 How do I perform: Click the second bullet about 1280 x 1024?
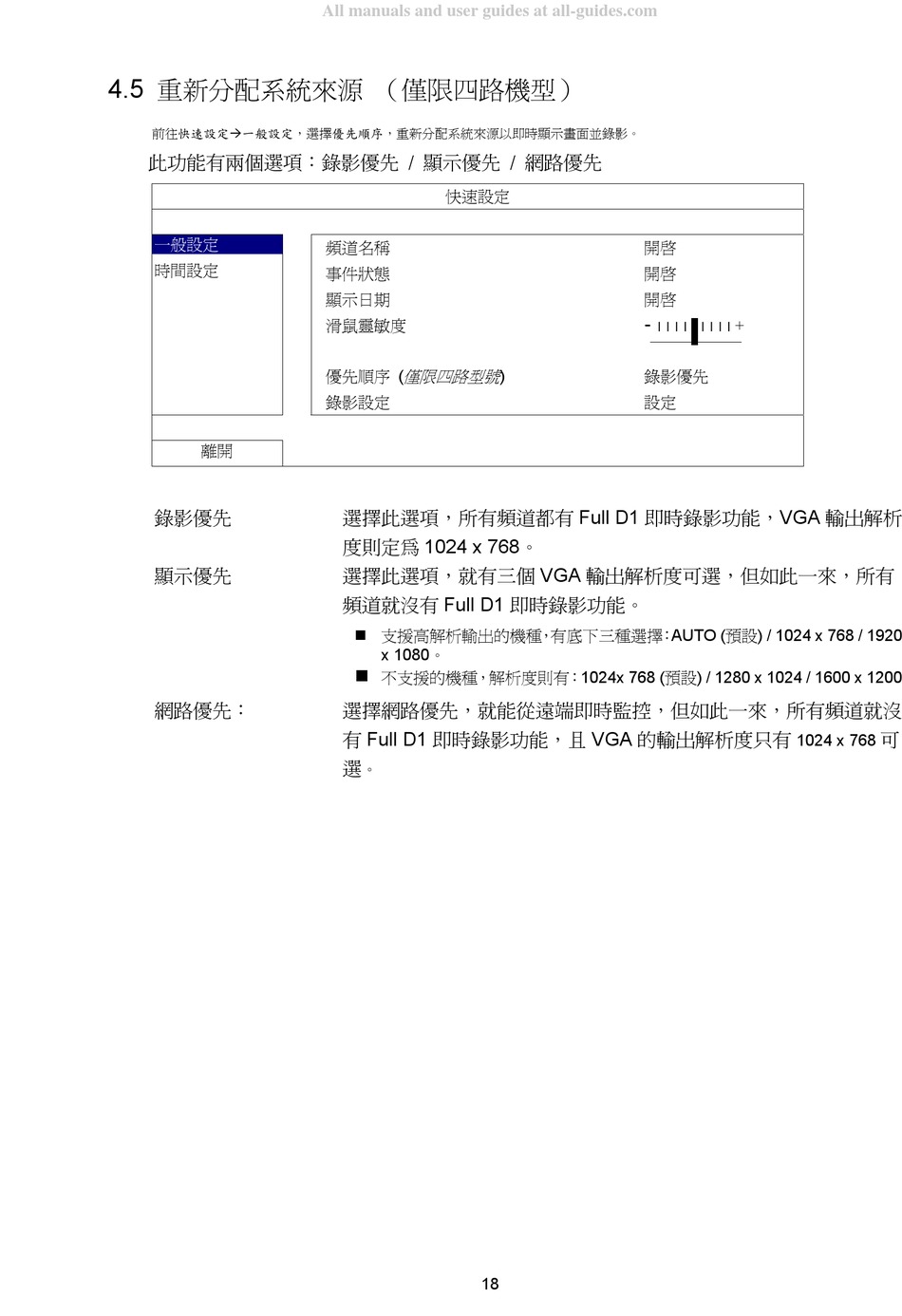629,677
